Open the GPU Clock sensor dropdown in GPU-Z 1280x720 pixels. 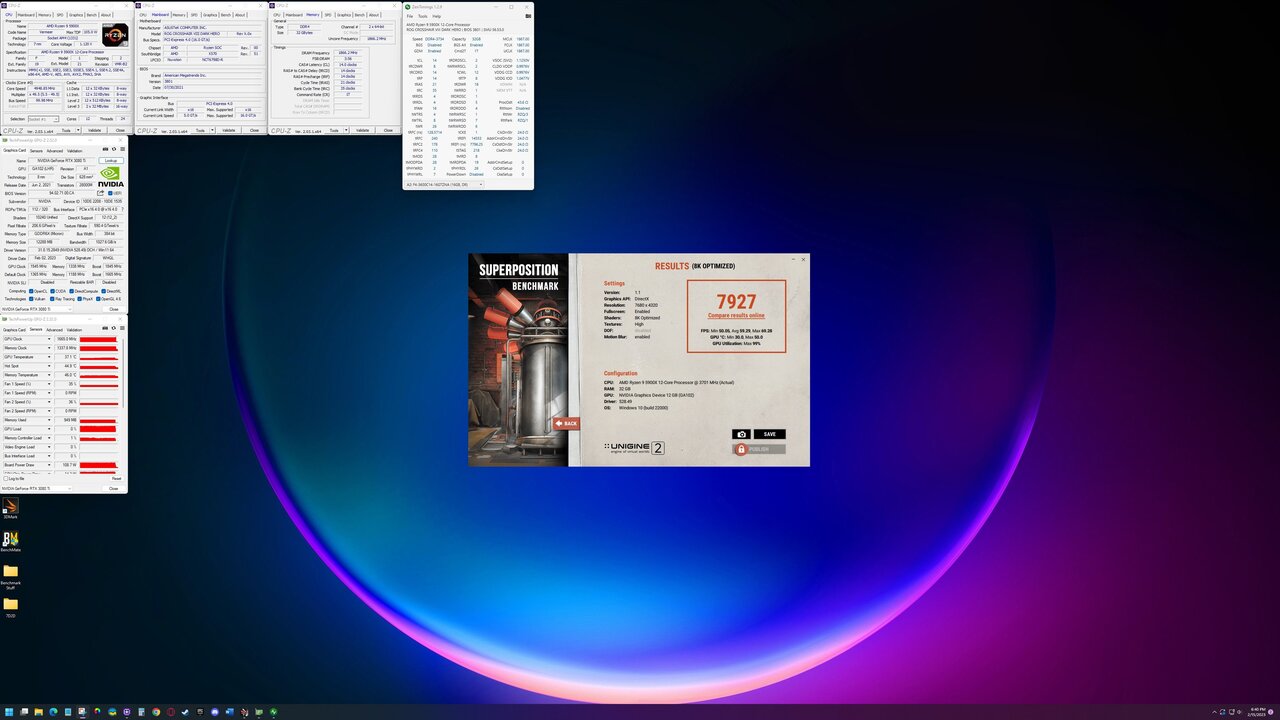(49, 338)
